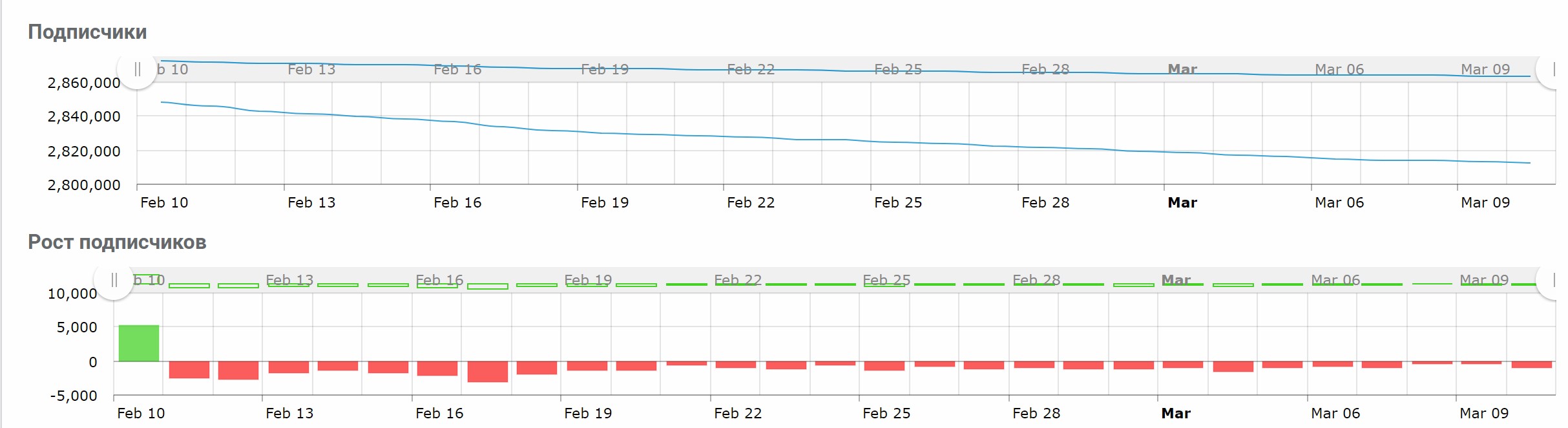Click the Рост подписчиков chart title

[117, 242]
